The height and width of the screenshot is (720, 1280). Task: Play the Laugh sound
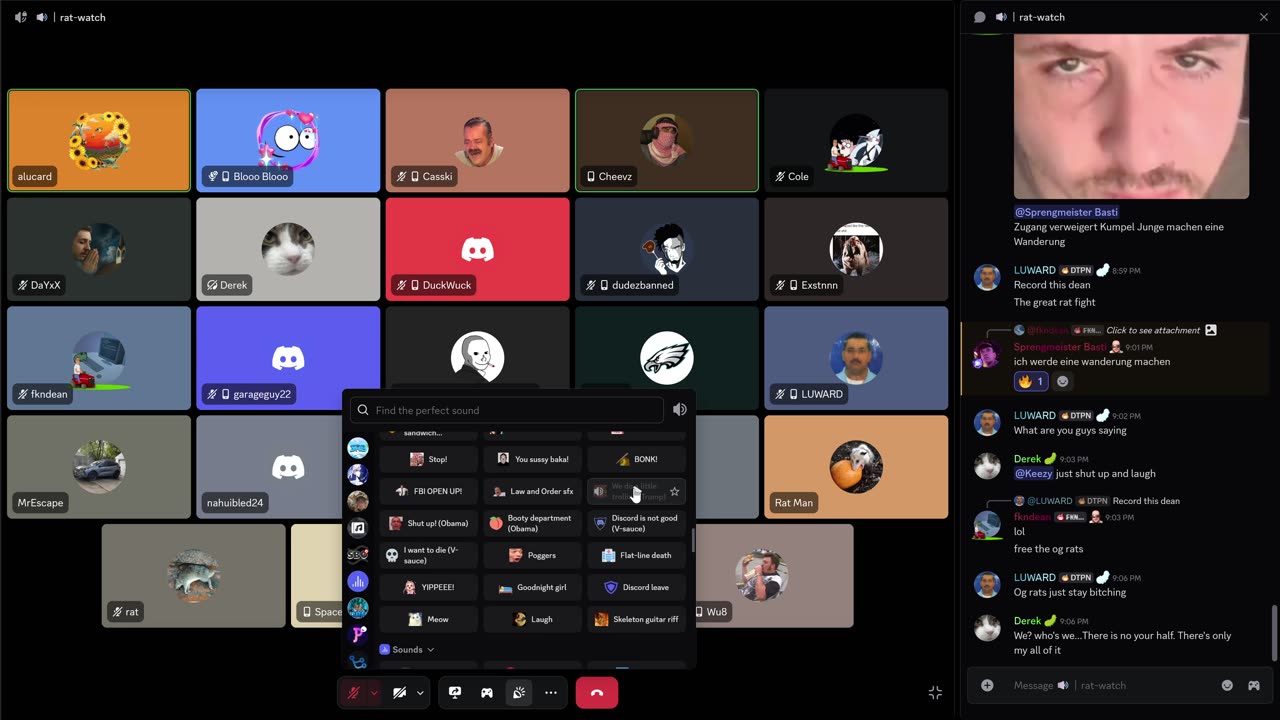(x=531, y=619)
